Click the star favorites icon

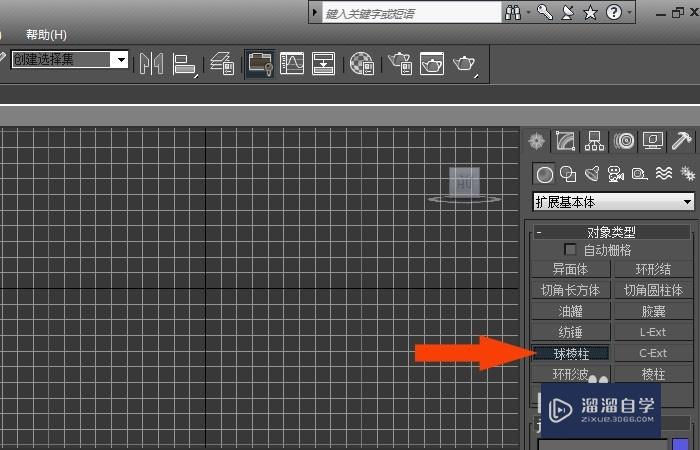click(x=591, y=12)
